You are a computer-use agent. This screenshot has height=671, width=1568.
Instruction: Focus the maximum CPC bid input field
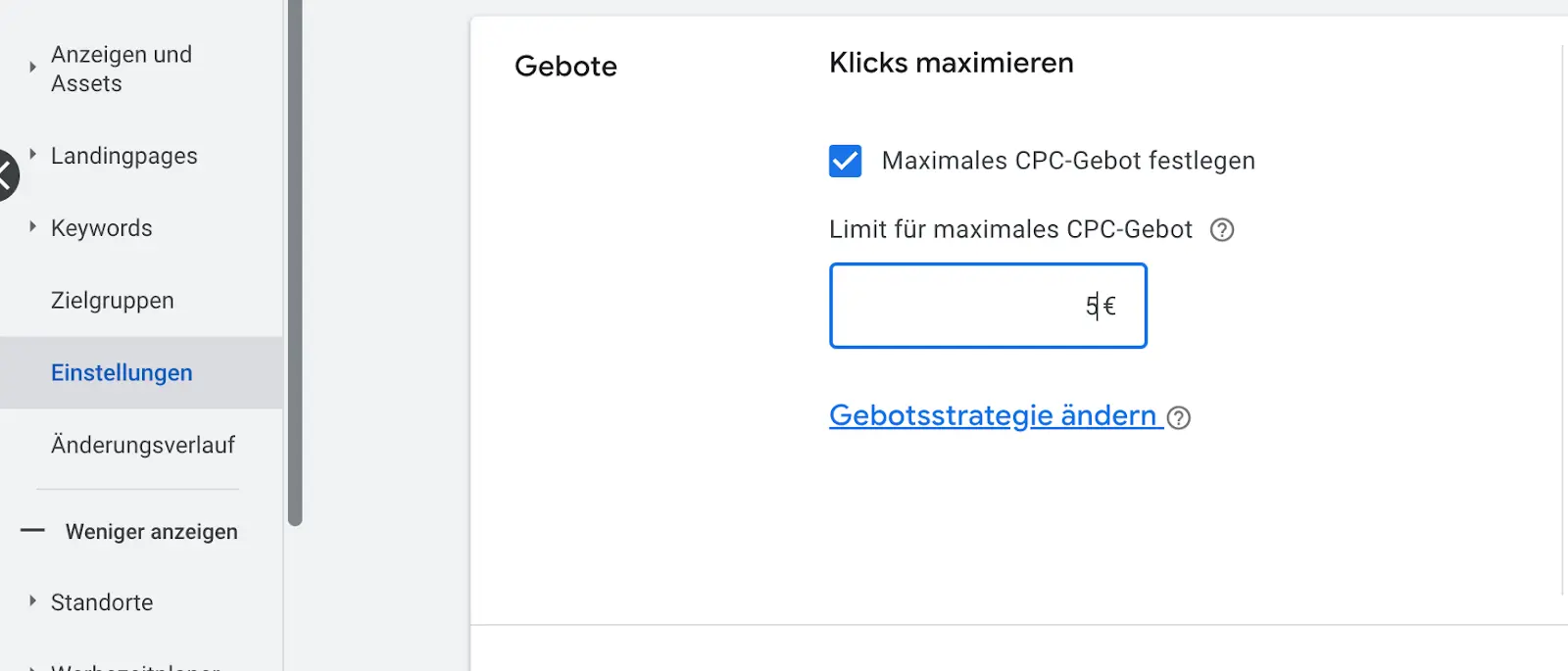(x=988, y=306)
